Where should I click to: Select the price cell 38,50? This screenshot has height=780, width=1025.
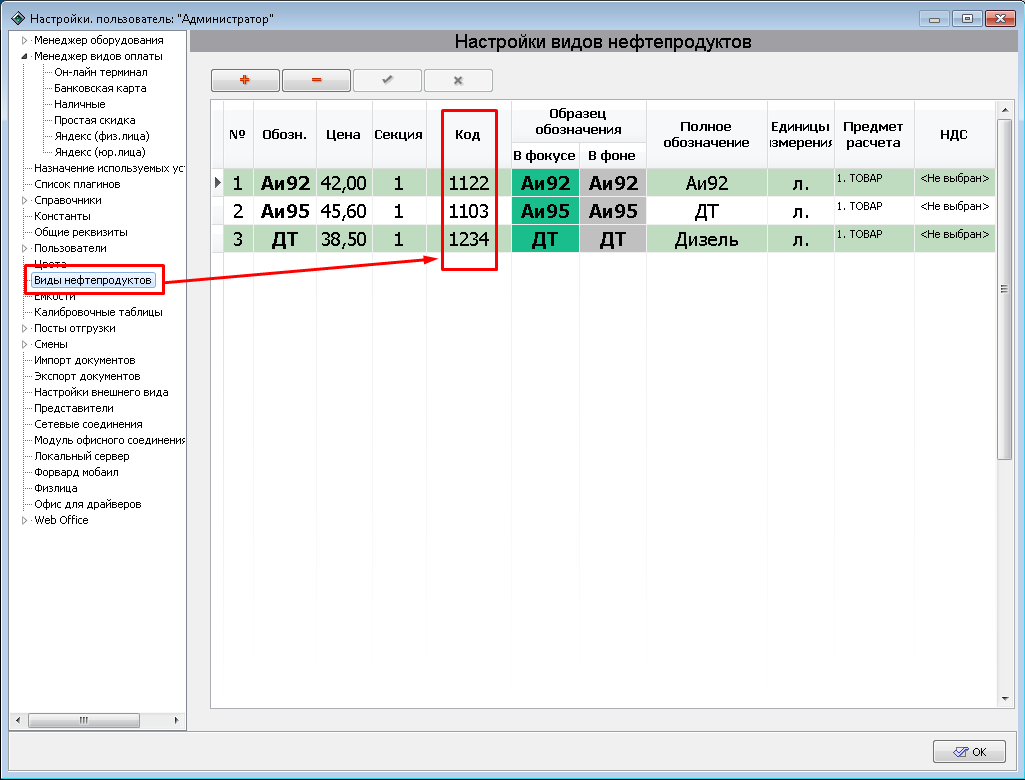343,239
